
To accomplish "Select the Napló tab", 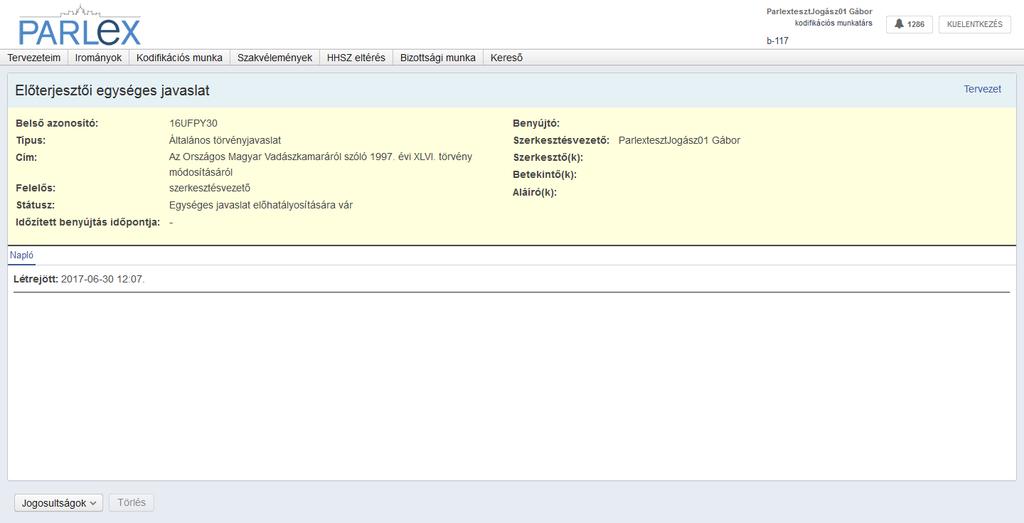I will (22, 255).
